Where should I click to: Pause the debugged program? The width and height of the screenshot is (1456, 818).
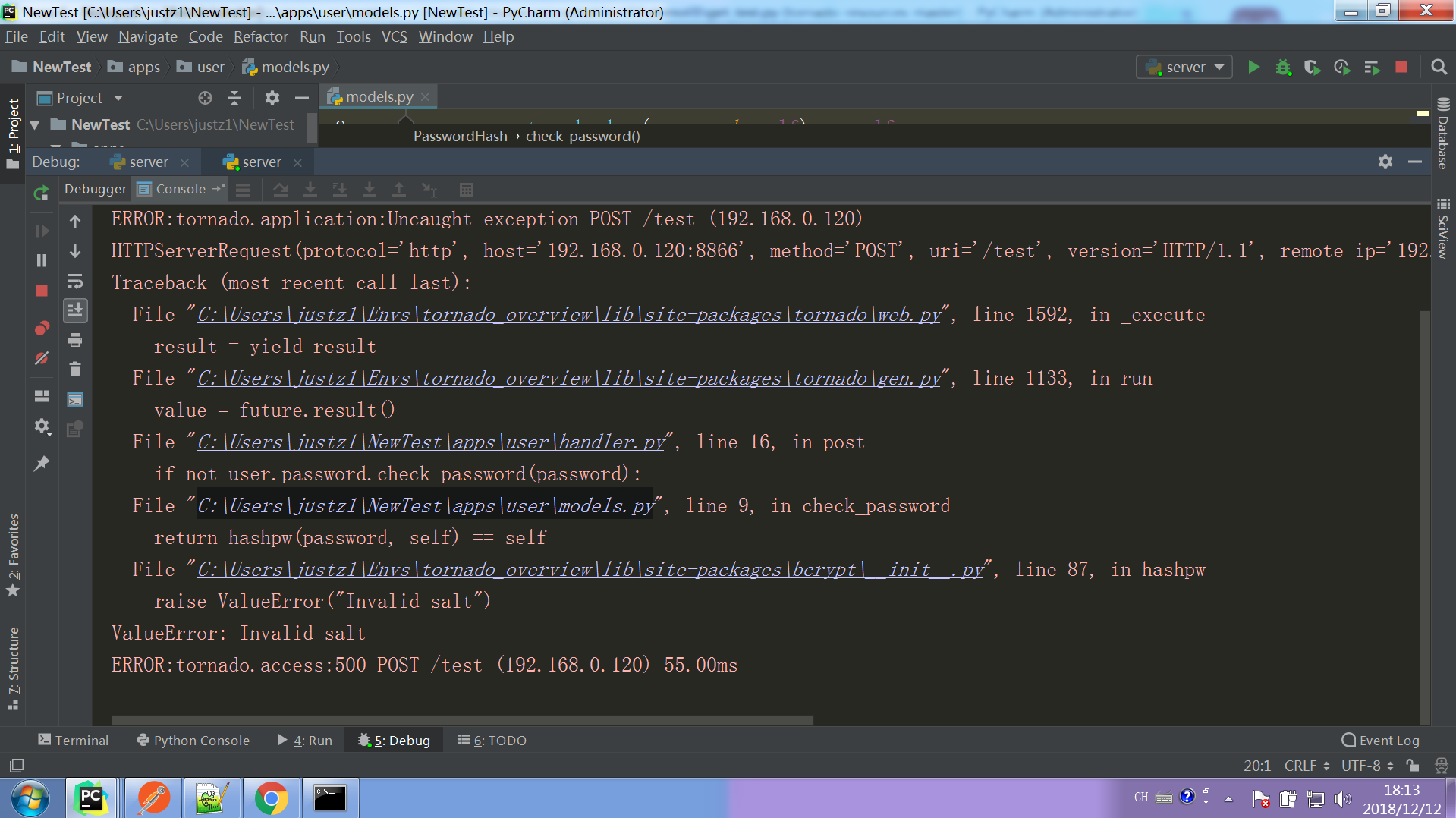42,260
